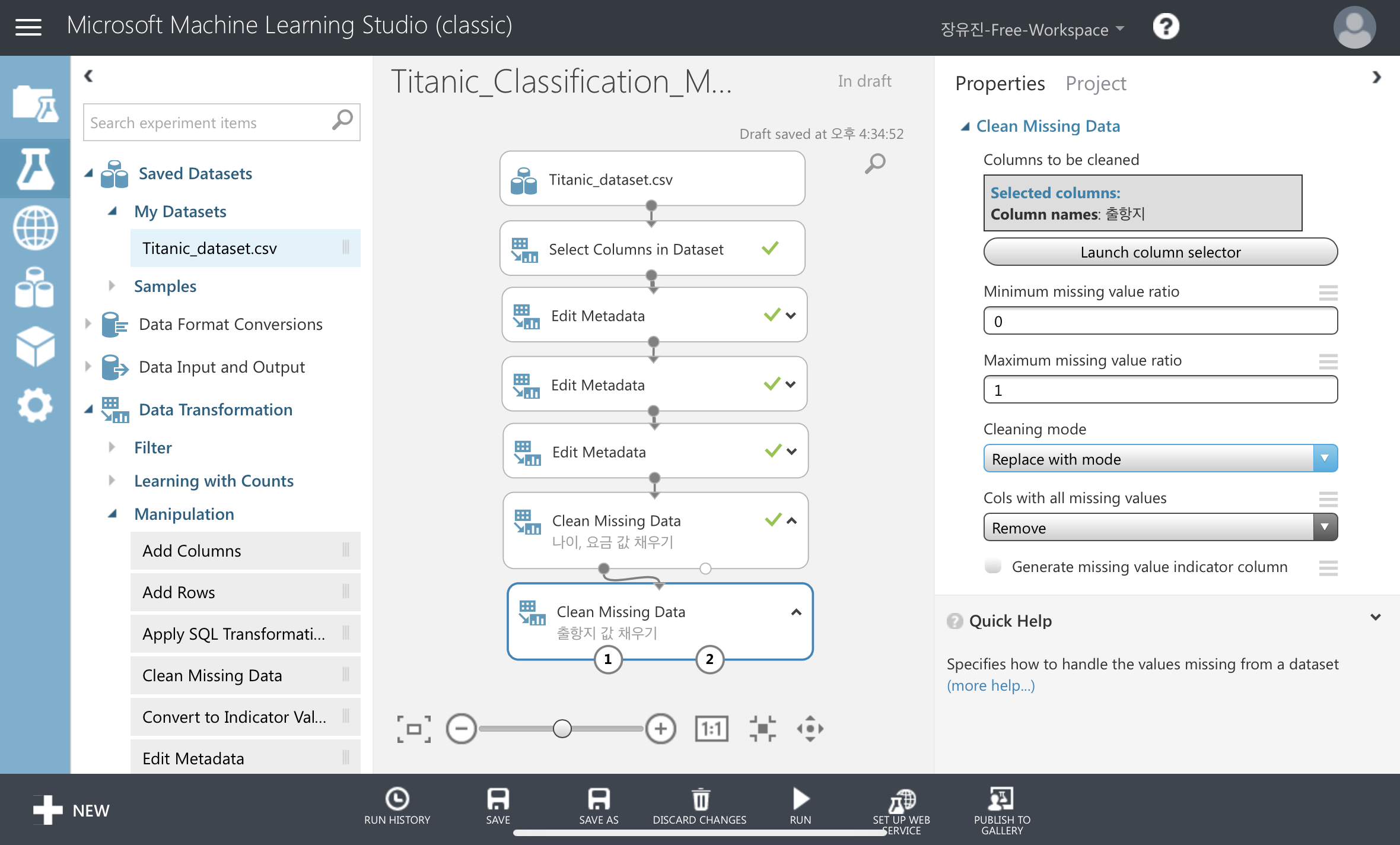Open Trained Models cube sidebar icon
Image resolution: width=1400 pixels, height=845 pixels.
coord(35,347)
